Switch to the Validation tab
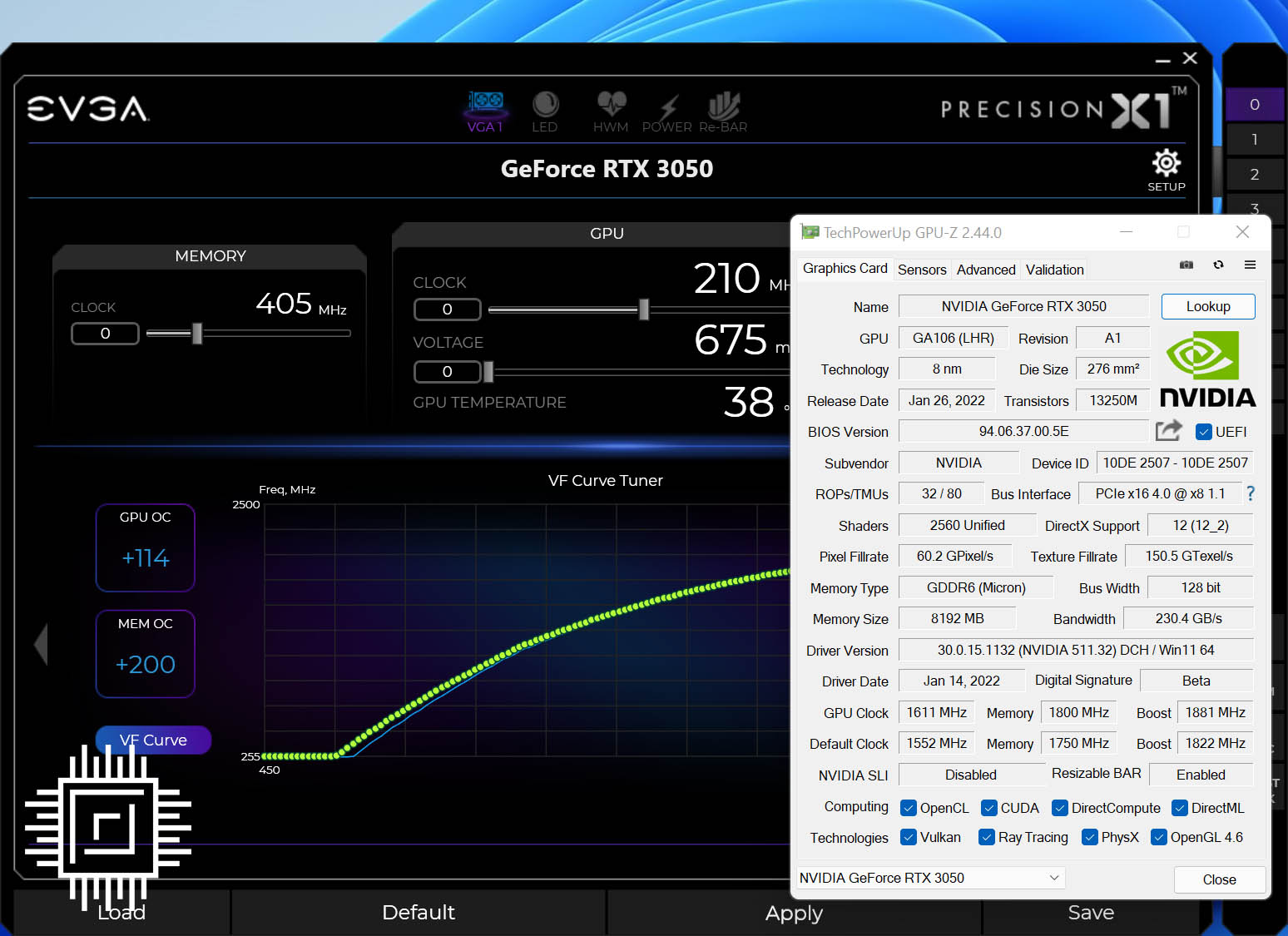The width and height of the screenshot is (1288, 936). pyautogui.click(x=1054, y=270)
